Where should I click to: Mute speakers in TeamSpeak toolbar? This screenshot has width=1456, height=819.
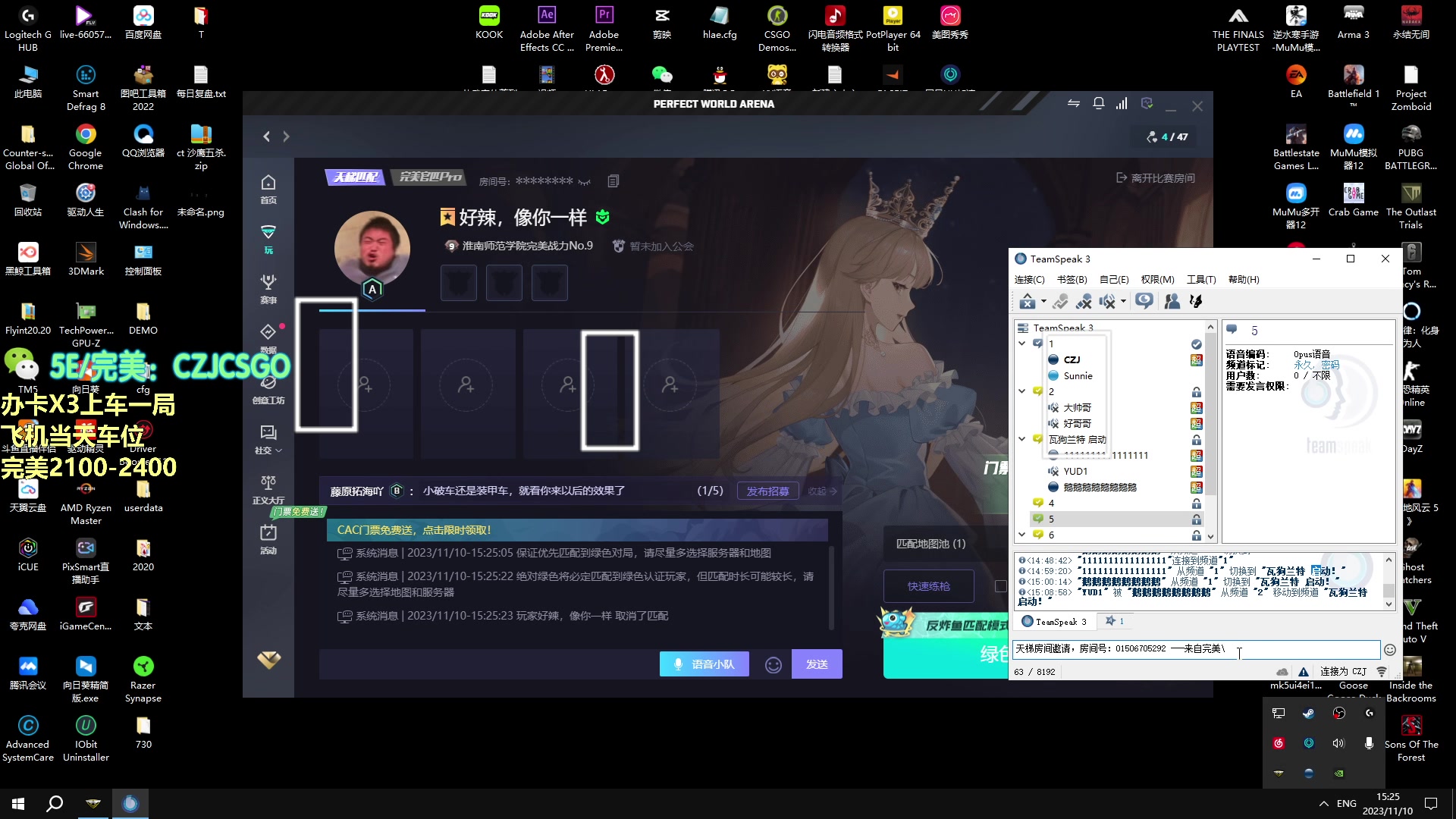1107,302
